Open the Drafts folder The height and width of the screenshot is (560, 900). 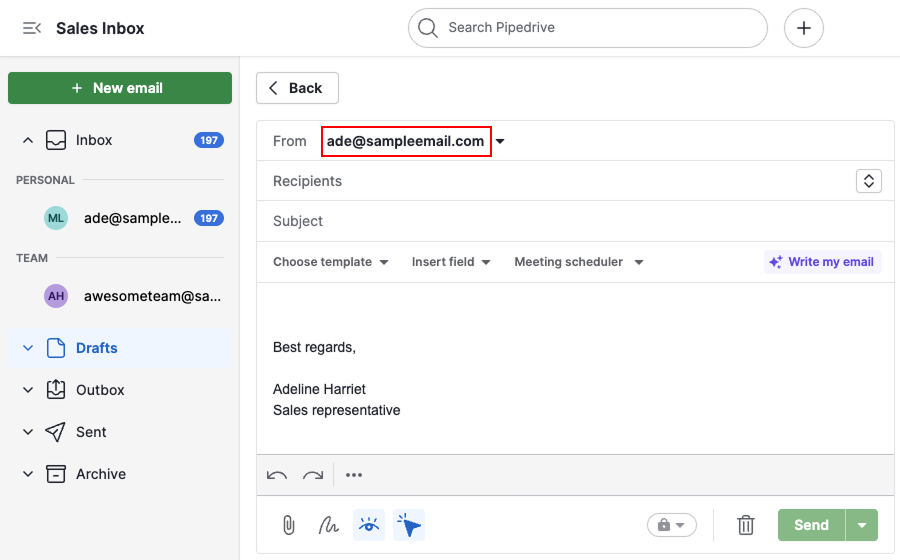pyautogui.click(x=96, y=348)
